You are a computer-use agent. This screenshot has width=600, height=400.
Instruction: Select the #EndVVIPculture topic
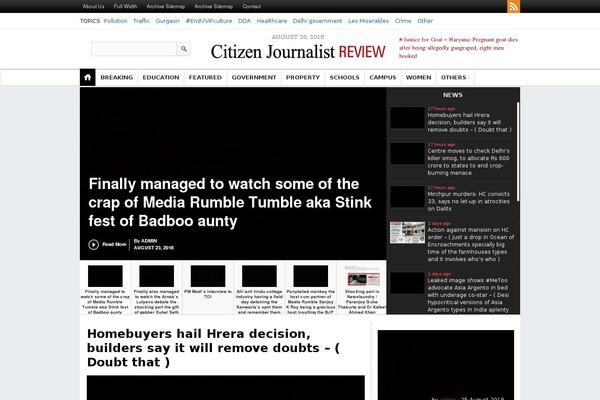tap(209, 21)
